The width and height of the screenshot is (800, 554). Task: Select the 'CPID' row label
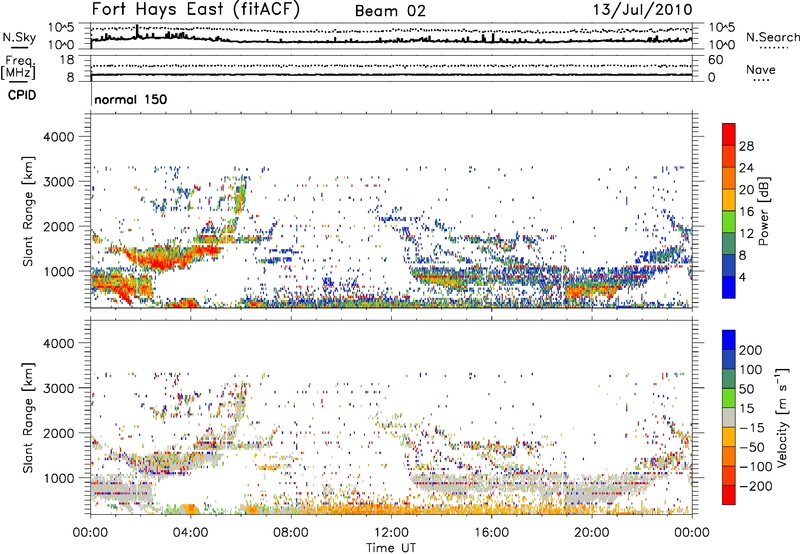point(22,95)
